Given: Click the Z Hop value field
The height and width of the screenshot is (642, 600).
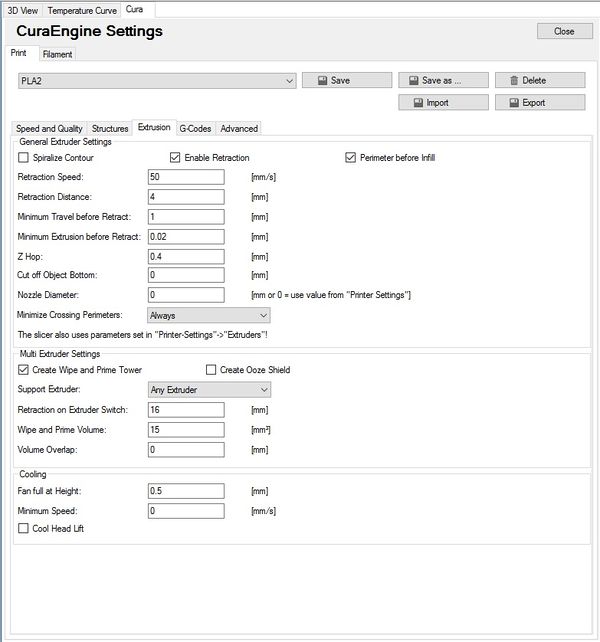Looking at the screenshot, I should (x=186, y=257).
